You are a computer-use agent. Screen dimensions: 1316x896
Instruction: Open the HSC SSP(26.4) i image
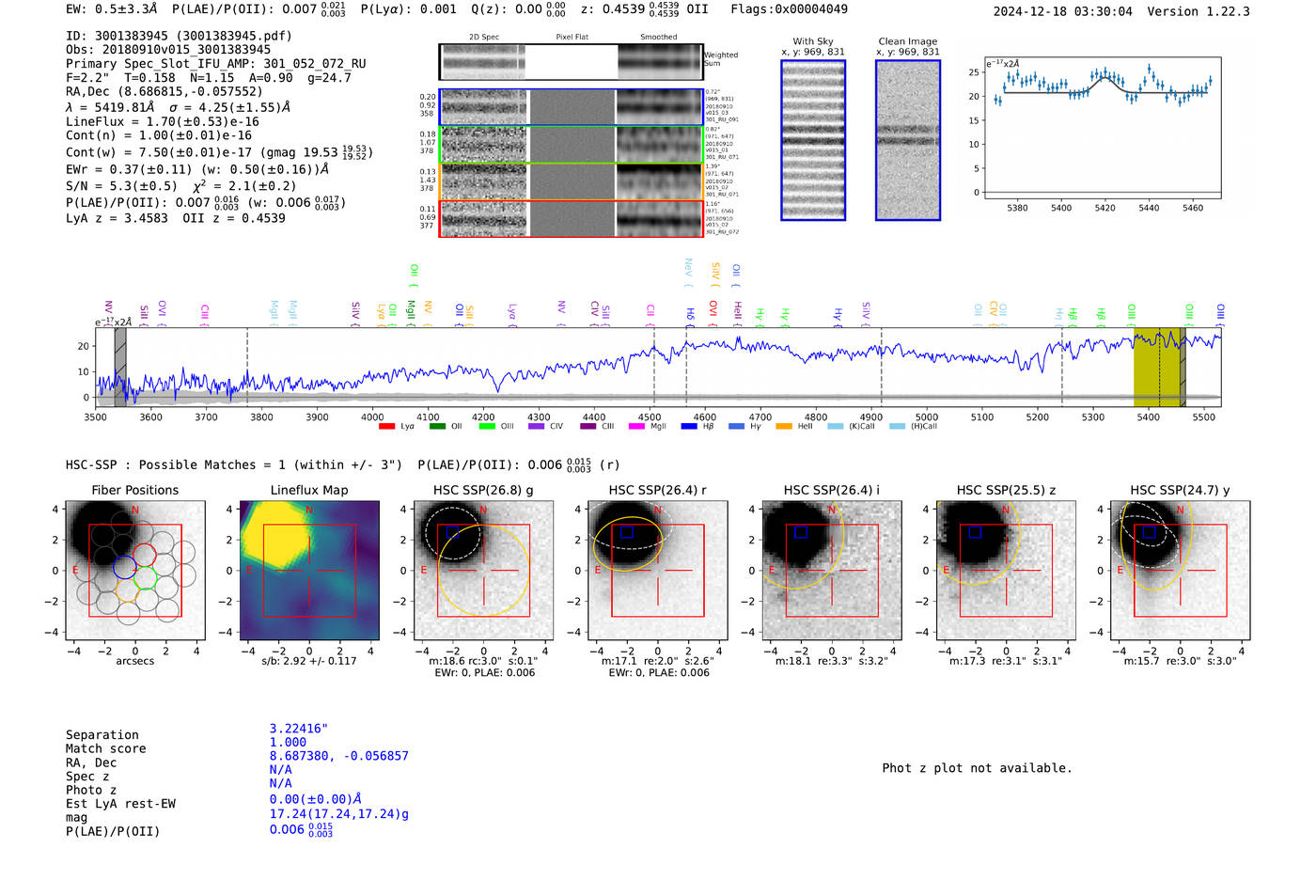click(832, 571)
